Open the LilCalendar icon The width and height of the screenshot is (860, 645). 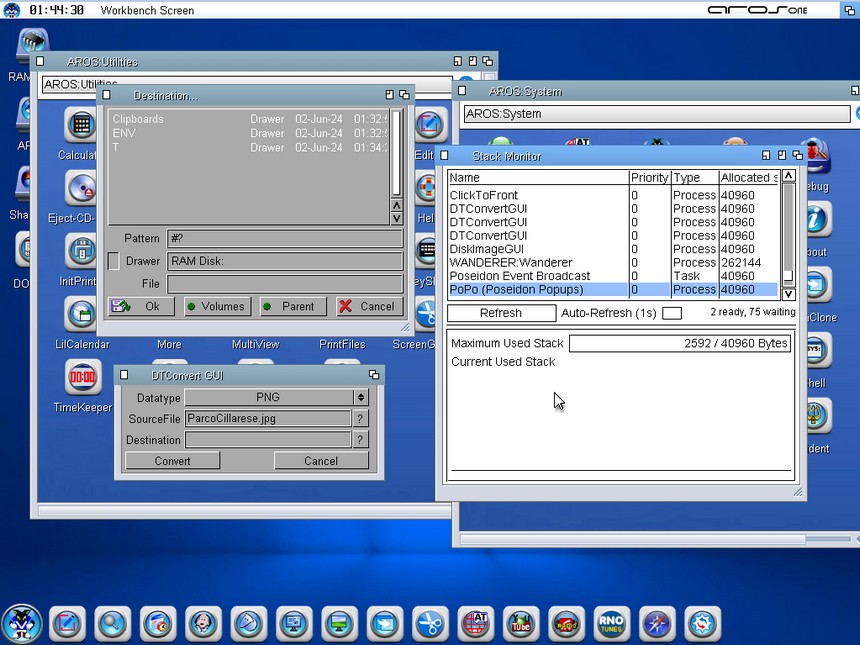[x=81, y=315]
